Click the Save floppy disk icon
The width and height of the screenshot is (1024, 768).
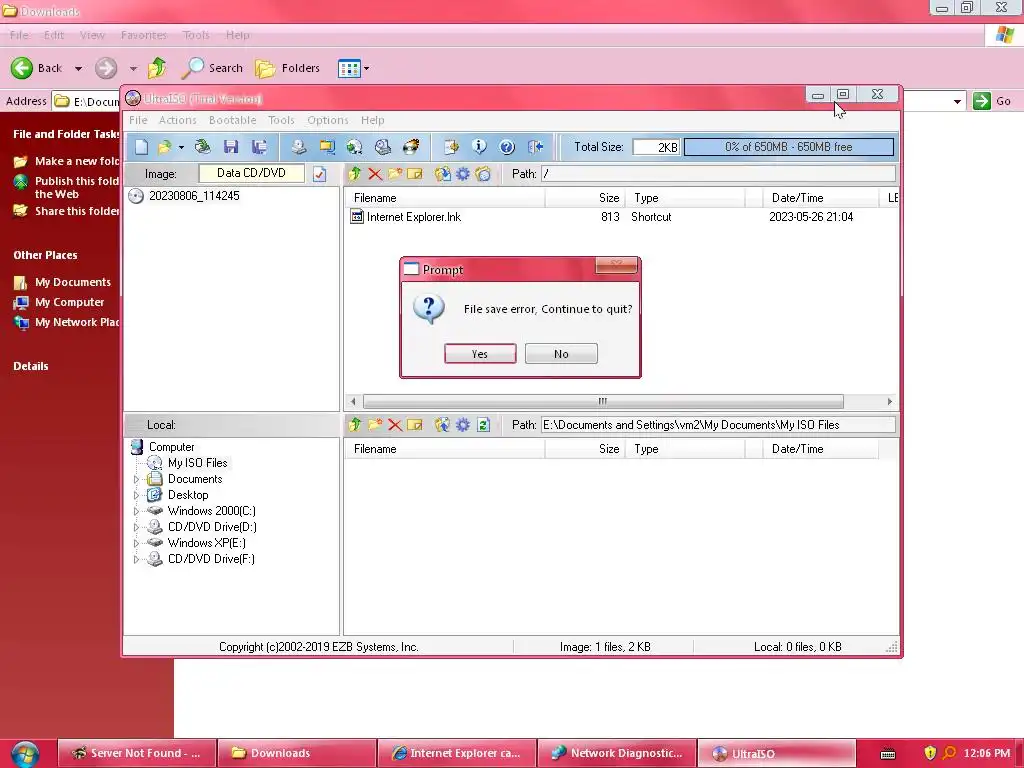point(231,147)
